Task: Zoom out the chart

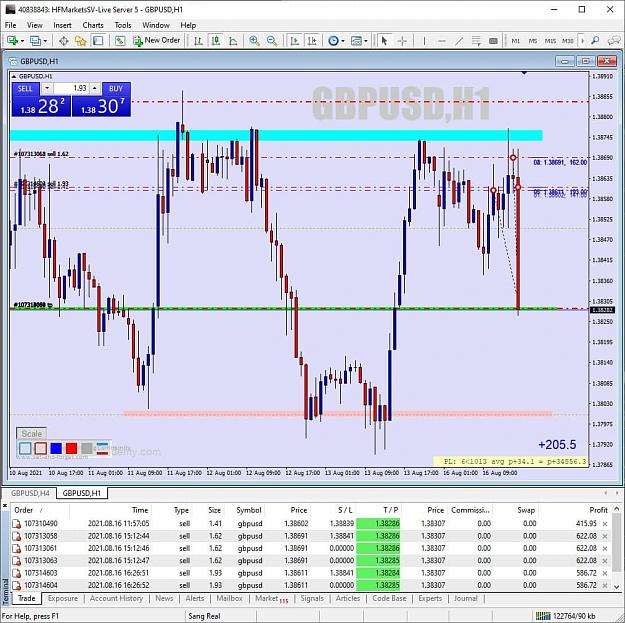Action: click(x=272, y=41)
